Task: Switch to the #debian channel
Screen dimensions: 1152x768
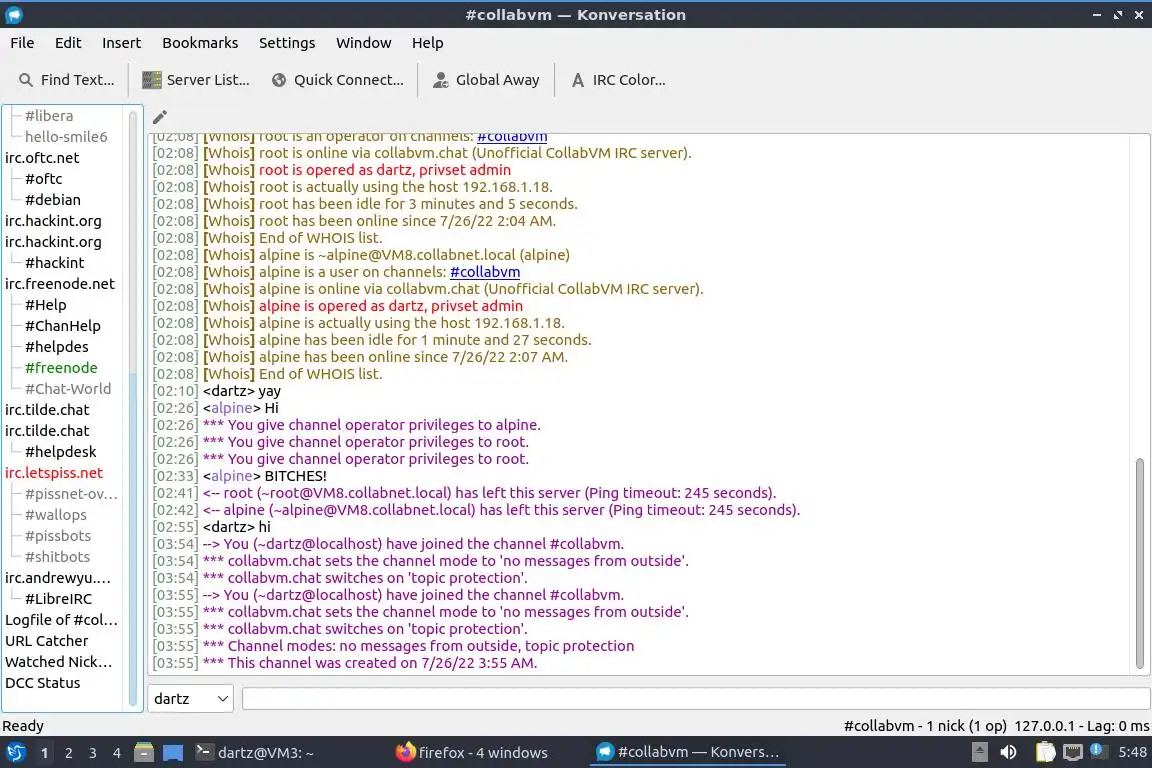Action: [52, 200]
